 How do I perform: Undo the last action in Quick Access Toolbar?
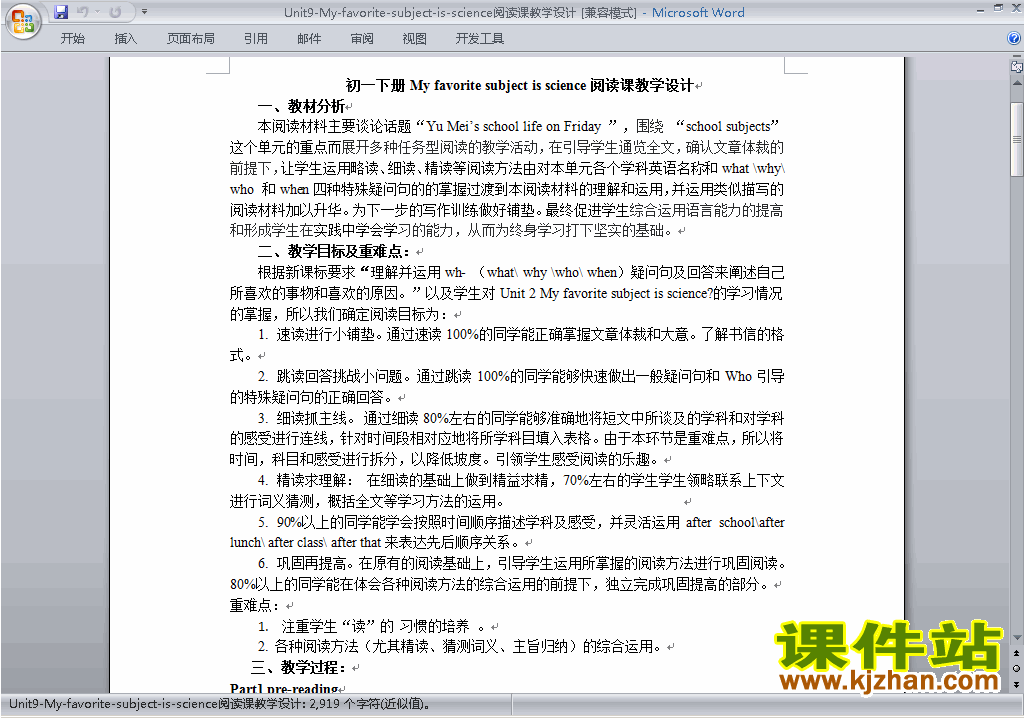click(x=82, y=12)
